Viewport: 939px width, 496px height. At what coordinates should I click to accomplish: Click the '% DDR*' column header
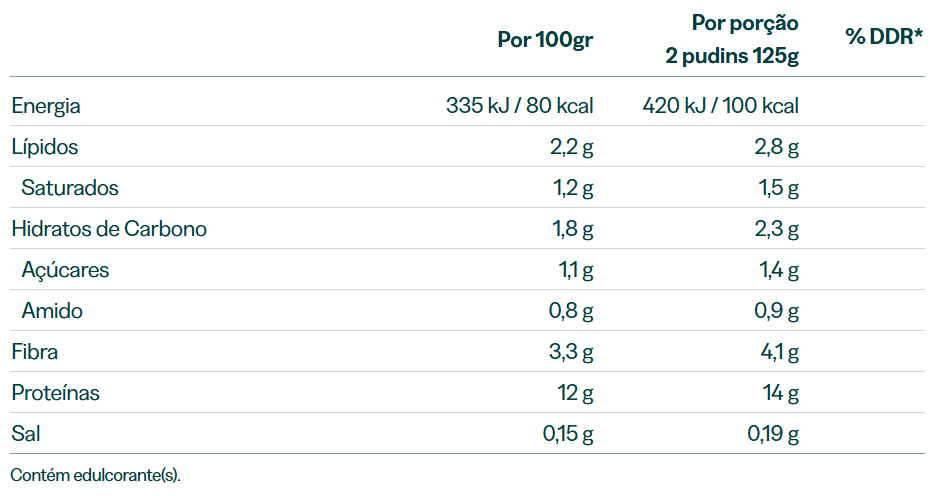pyautogui.click(x=884, y=36)
